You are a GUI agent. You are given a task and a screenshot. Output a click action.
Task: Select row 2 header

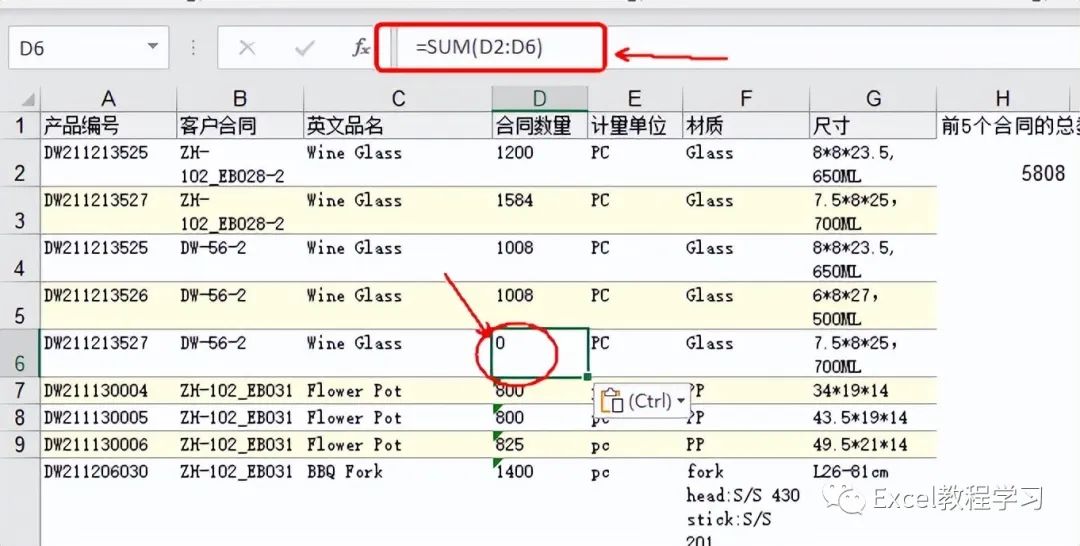[19, 164]
